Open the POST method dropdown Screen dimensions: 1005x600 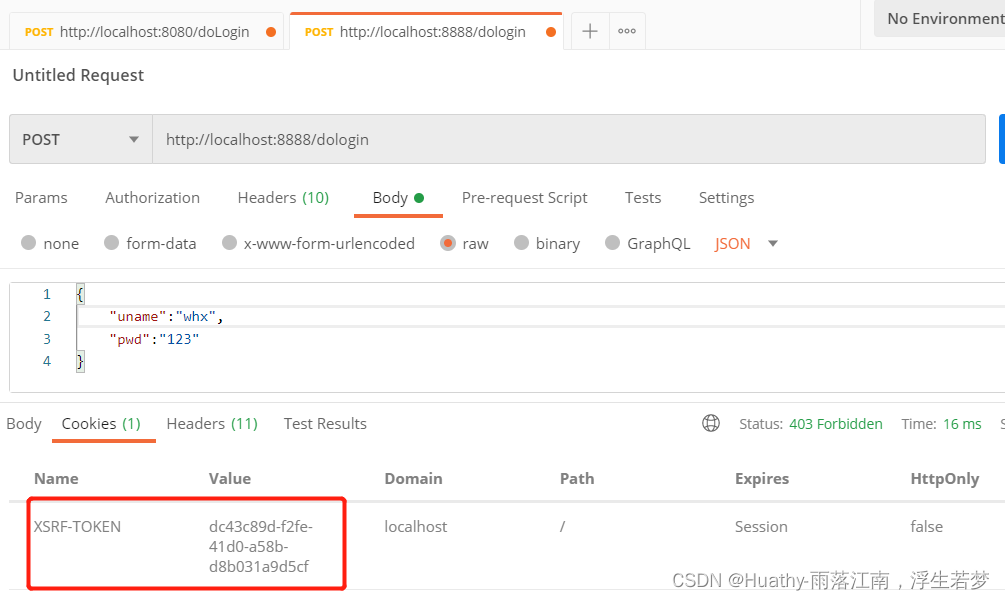tap(80, 139)
